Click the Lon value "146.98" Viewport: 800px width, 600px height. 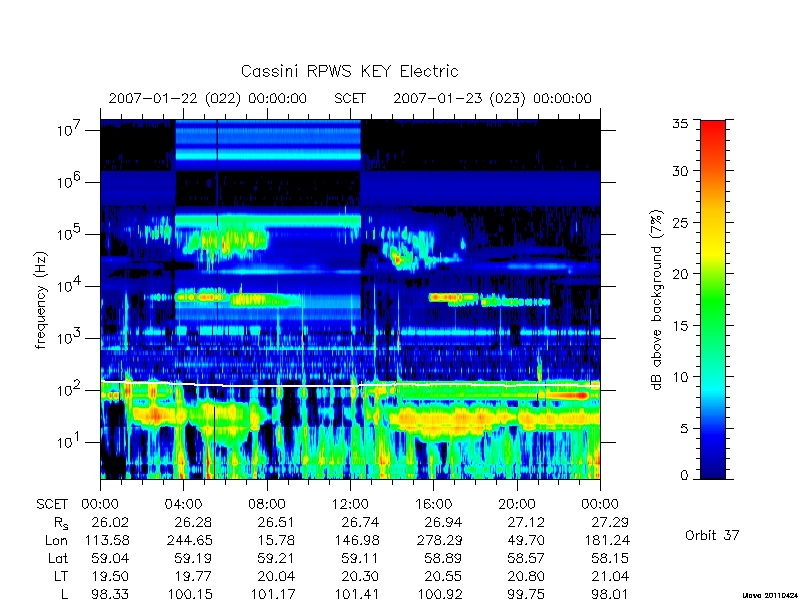(356, 540)
